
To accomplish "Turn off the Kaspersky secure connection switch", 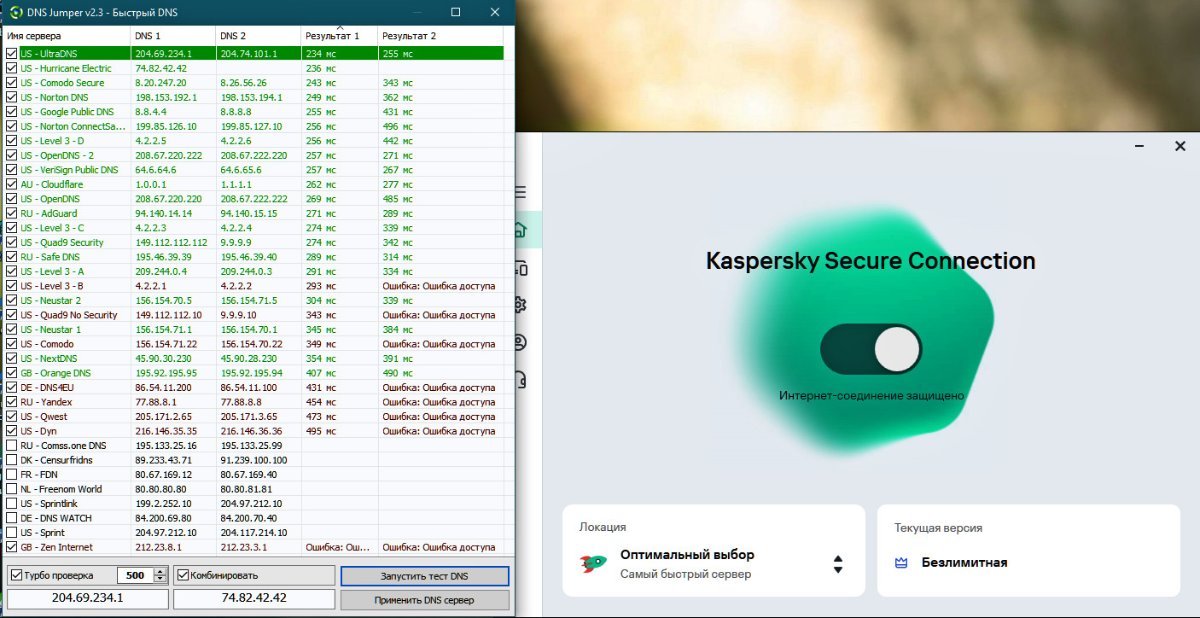I will click(x=871, y=349).
